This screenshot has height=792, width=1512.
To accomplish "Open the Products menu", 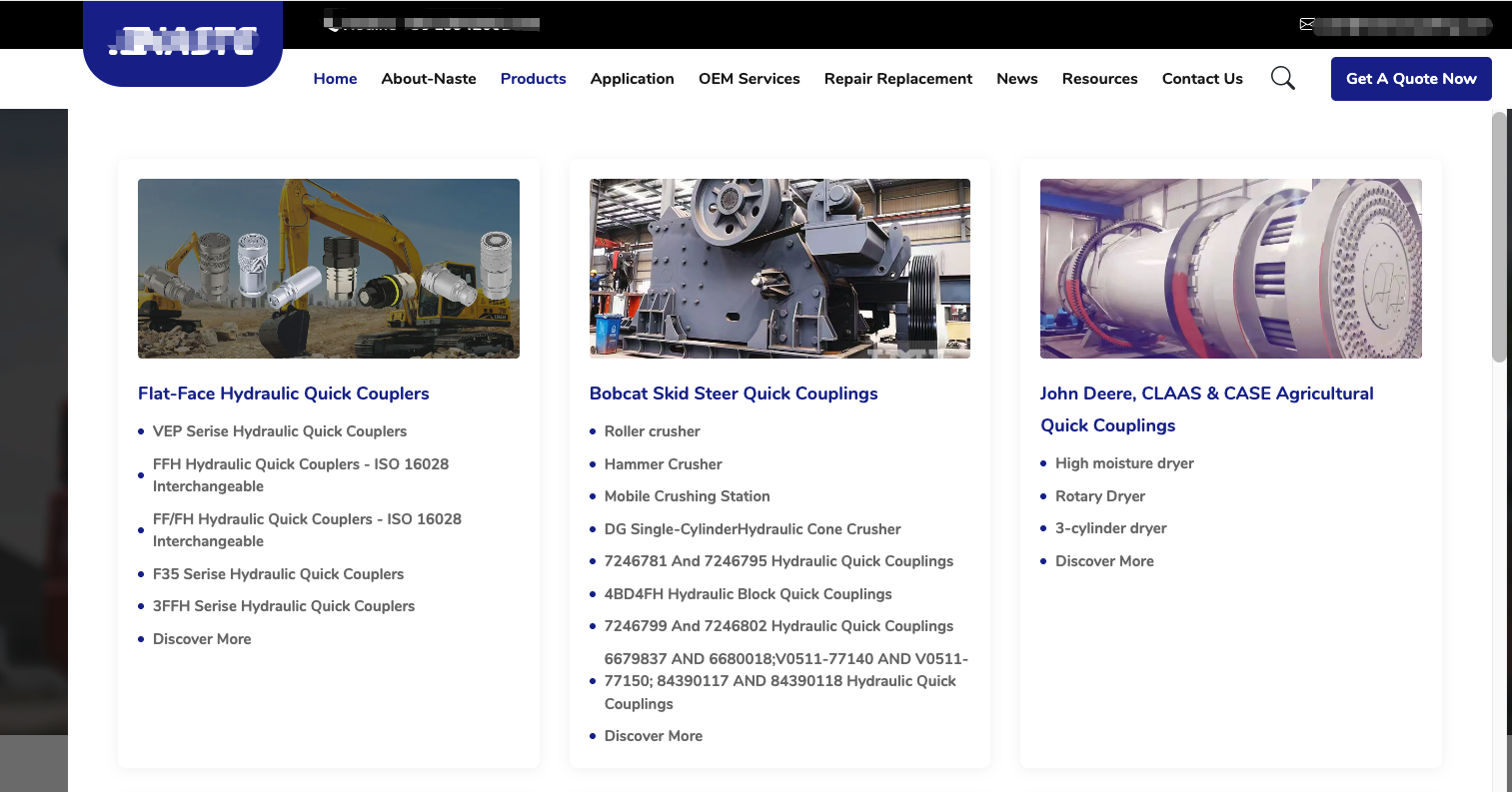I will pos(533,79).
